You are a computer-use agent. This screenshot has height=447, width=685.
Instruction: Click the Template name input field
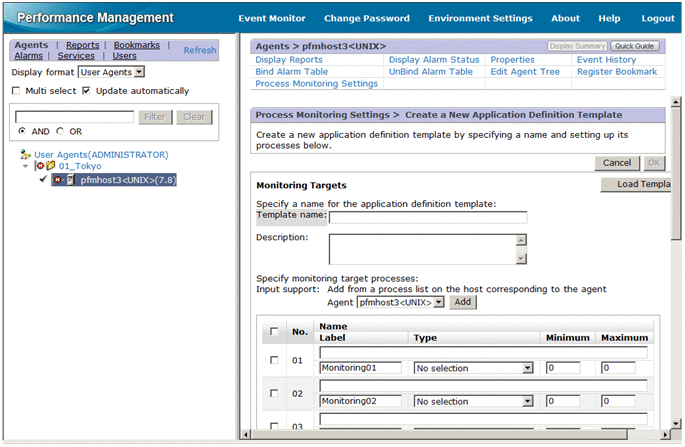(427, 216)
